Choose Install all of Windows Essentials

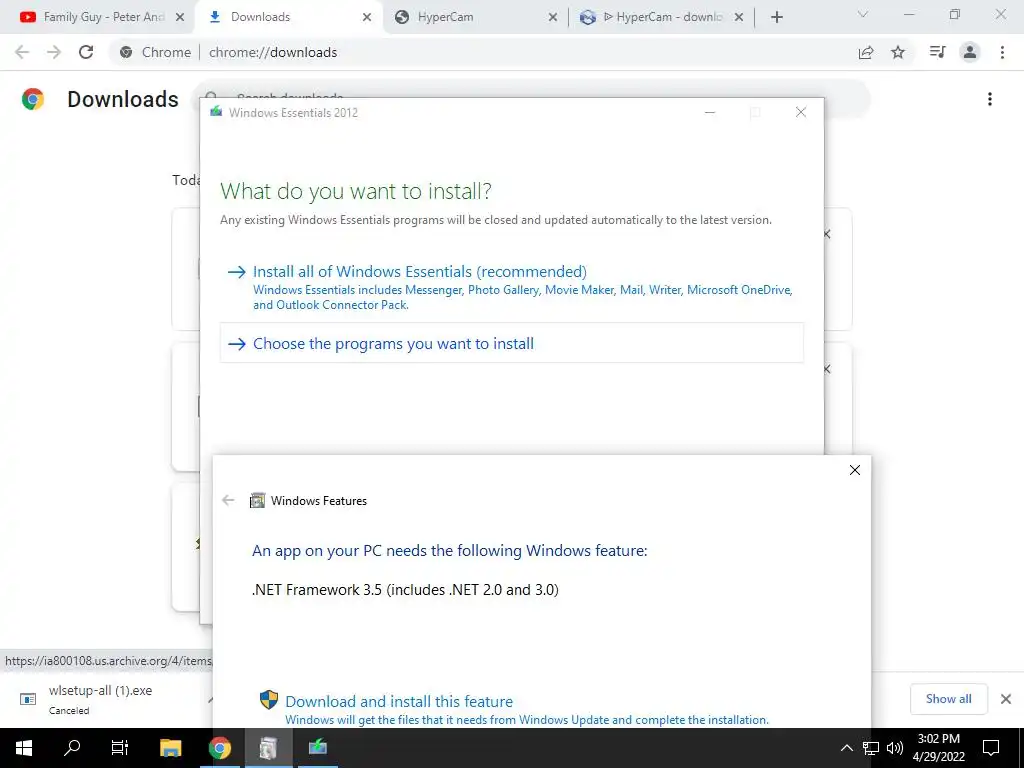512,287
